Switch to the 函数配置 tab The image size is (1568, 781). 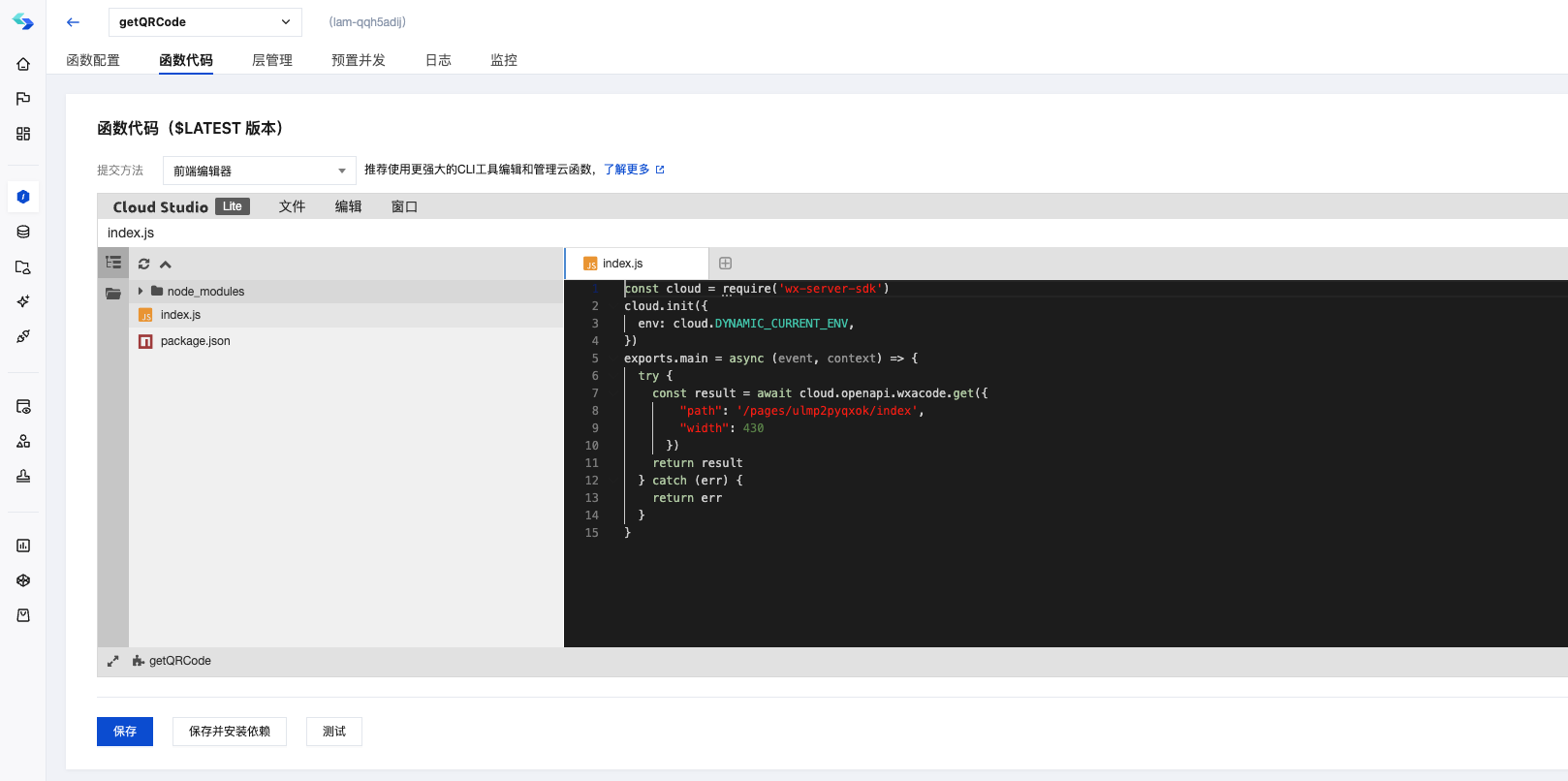[93, 60]
